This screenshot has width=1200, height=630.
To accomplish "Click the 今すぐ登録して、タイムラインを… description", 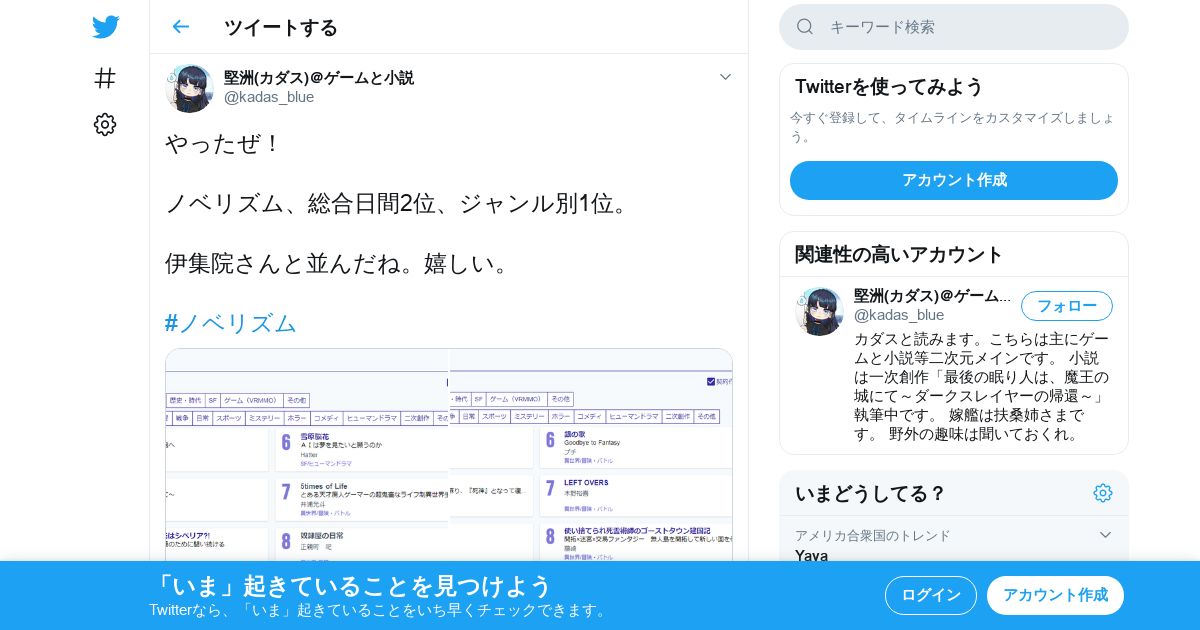I will (x=952, y=126).
